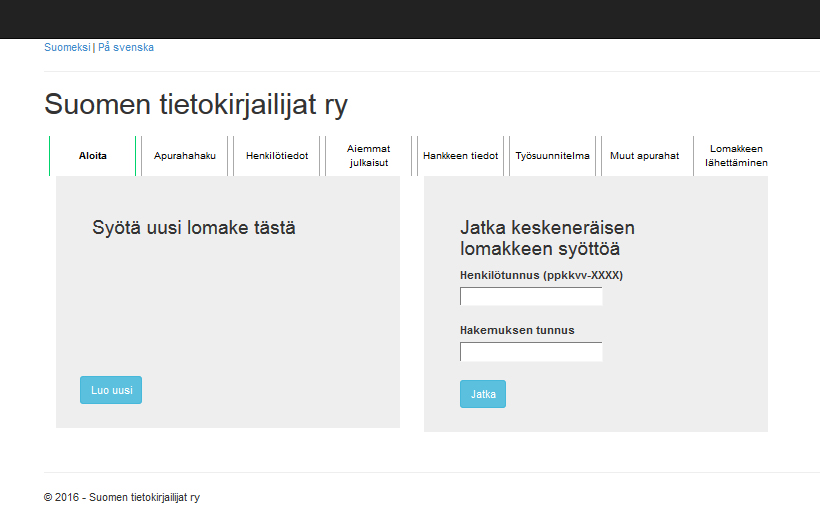Open the Aiemmat julkaisut tab
Screen dimensions: 820x513
click(369, 156)
